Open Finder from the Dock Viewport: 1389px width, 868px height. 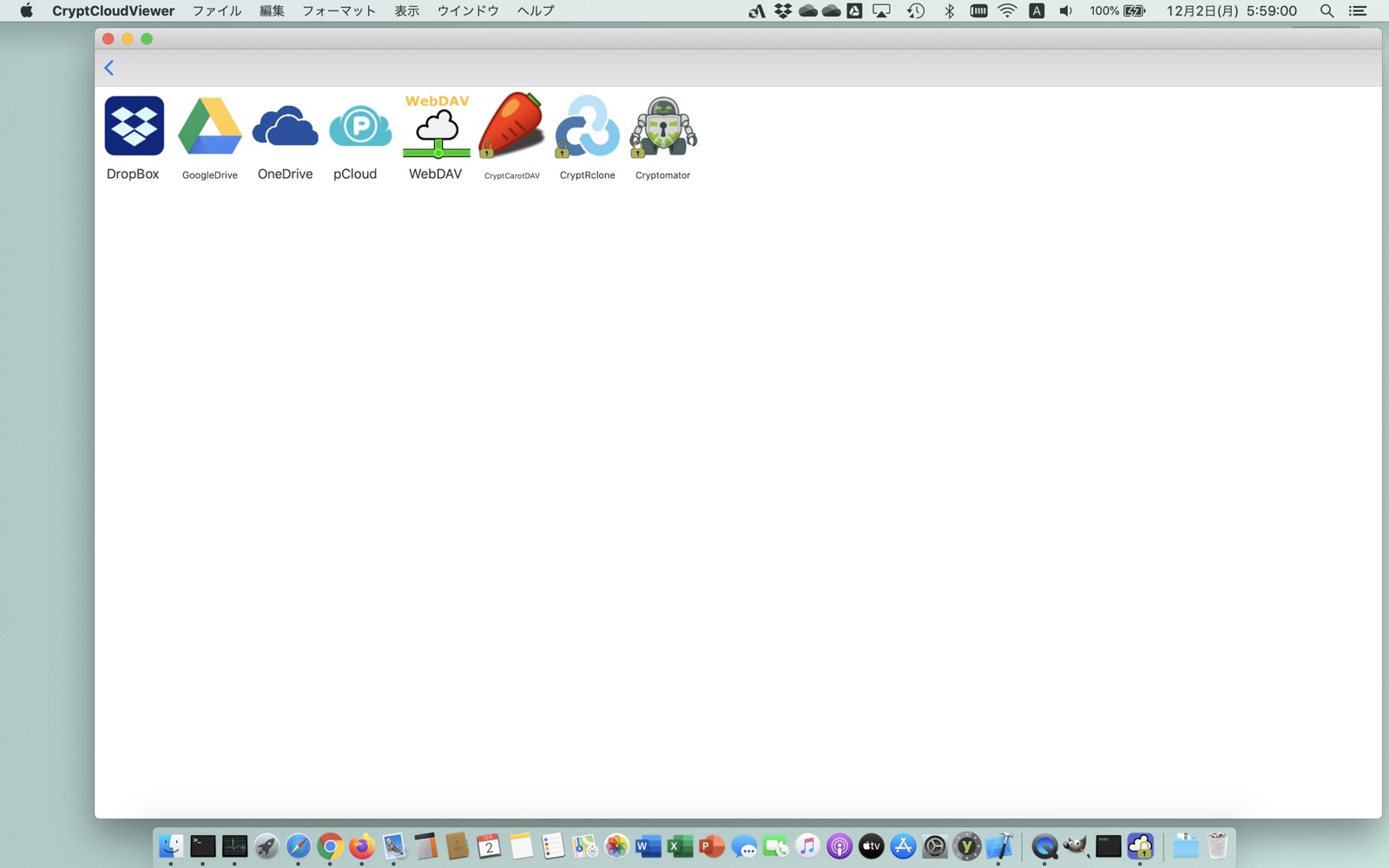pyautogui.click(x=171, y=845)
